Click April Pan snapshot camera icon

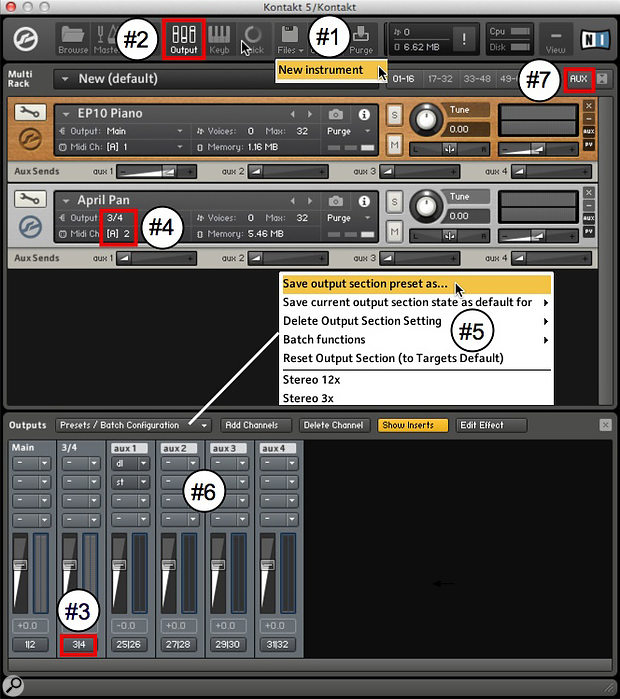(336, 201)
